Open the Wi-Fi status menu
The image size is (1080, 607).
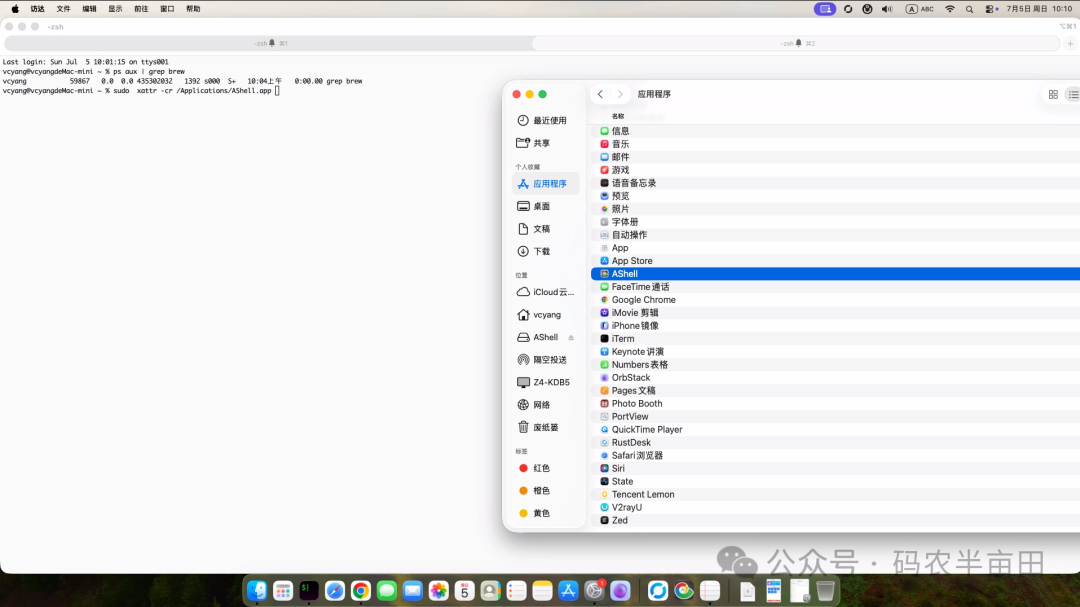coord(950,9)
